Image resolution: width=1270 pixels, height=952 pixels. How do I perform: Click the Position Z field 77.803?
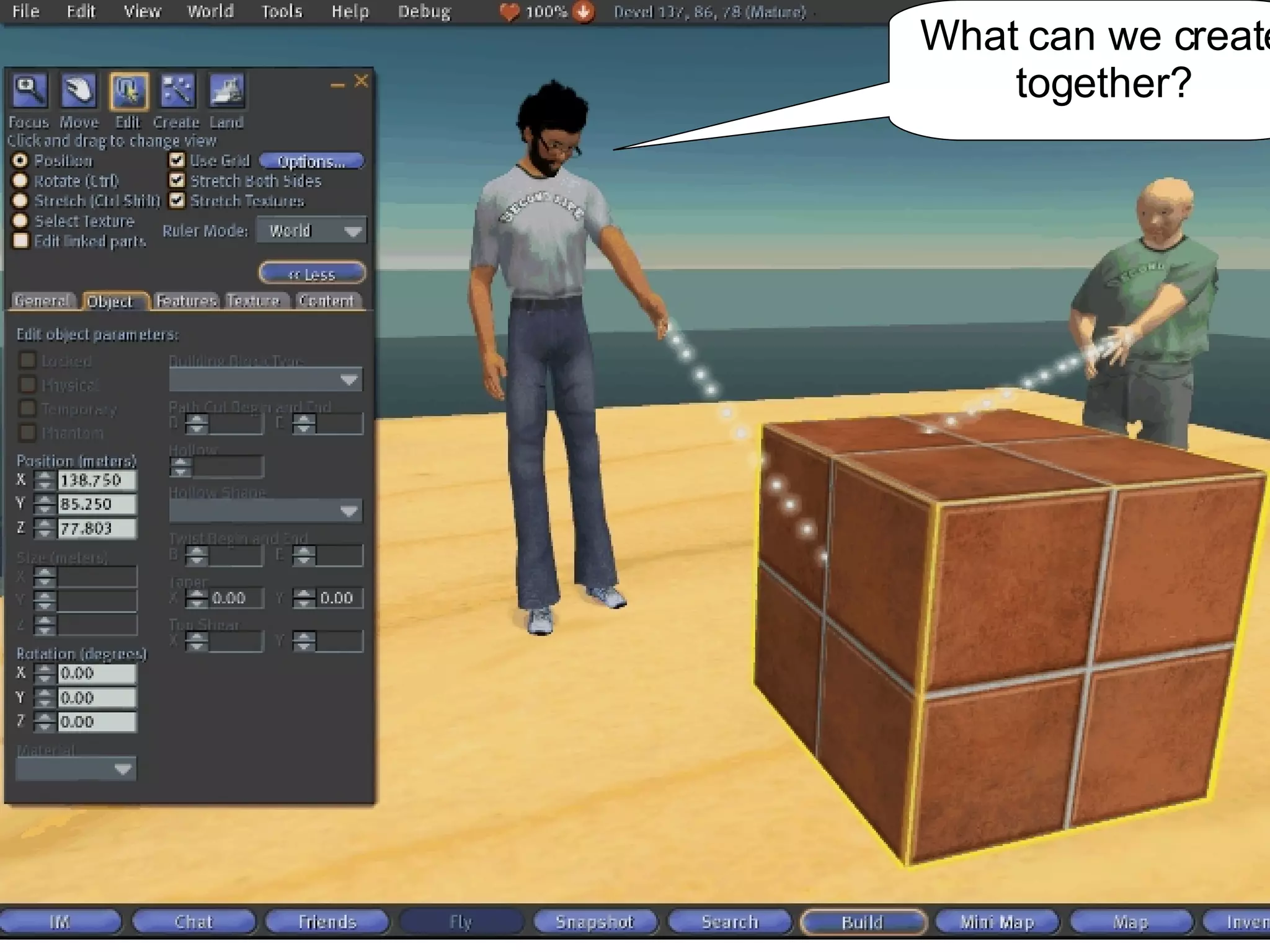point(97,528)
